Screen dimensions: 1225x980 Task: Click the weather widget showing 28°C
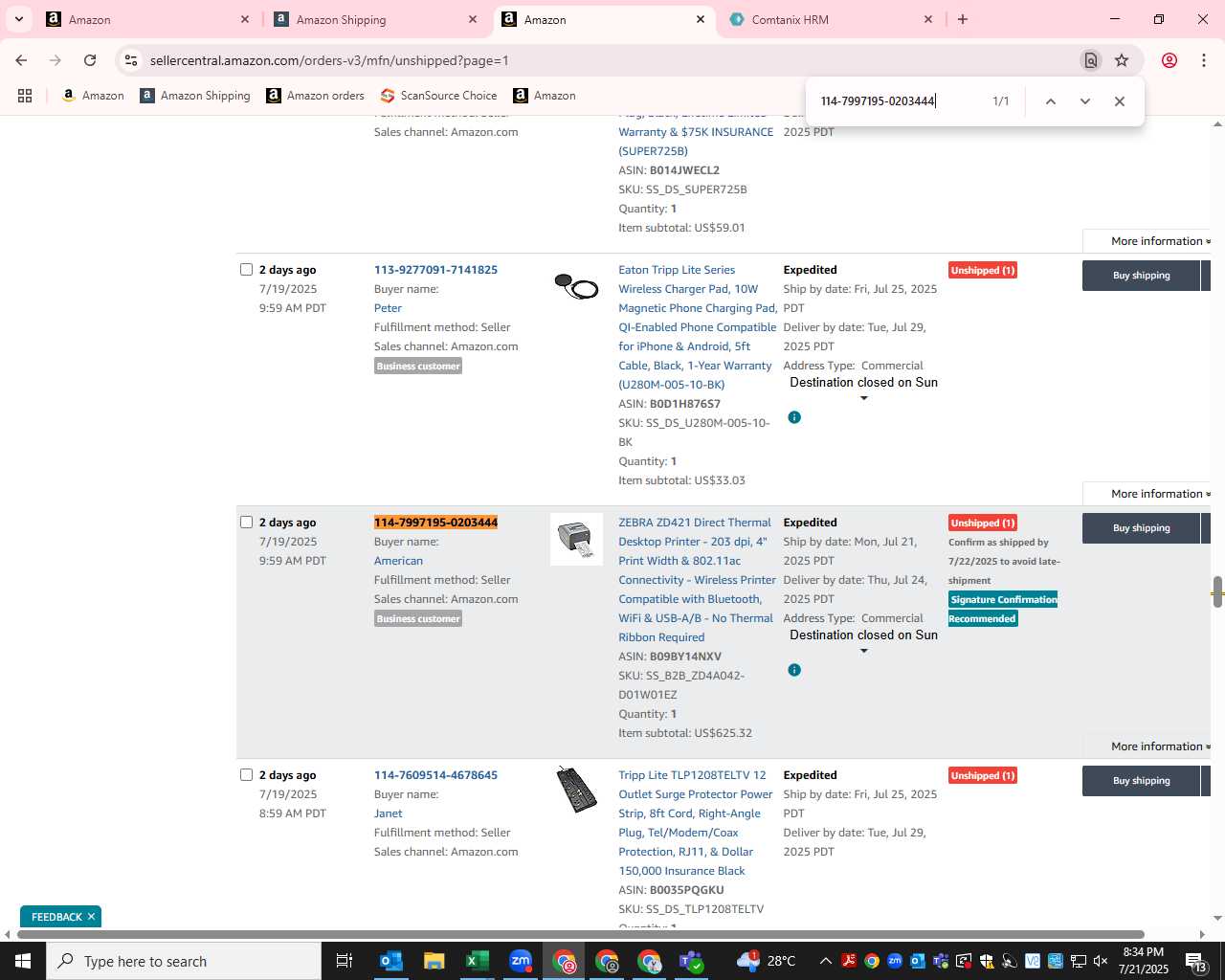click(767, 961)
